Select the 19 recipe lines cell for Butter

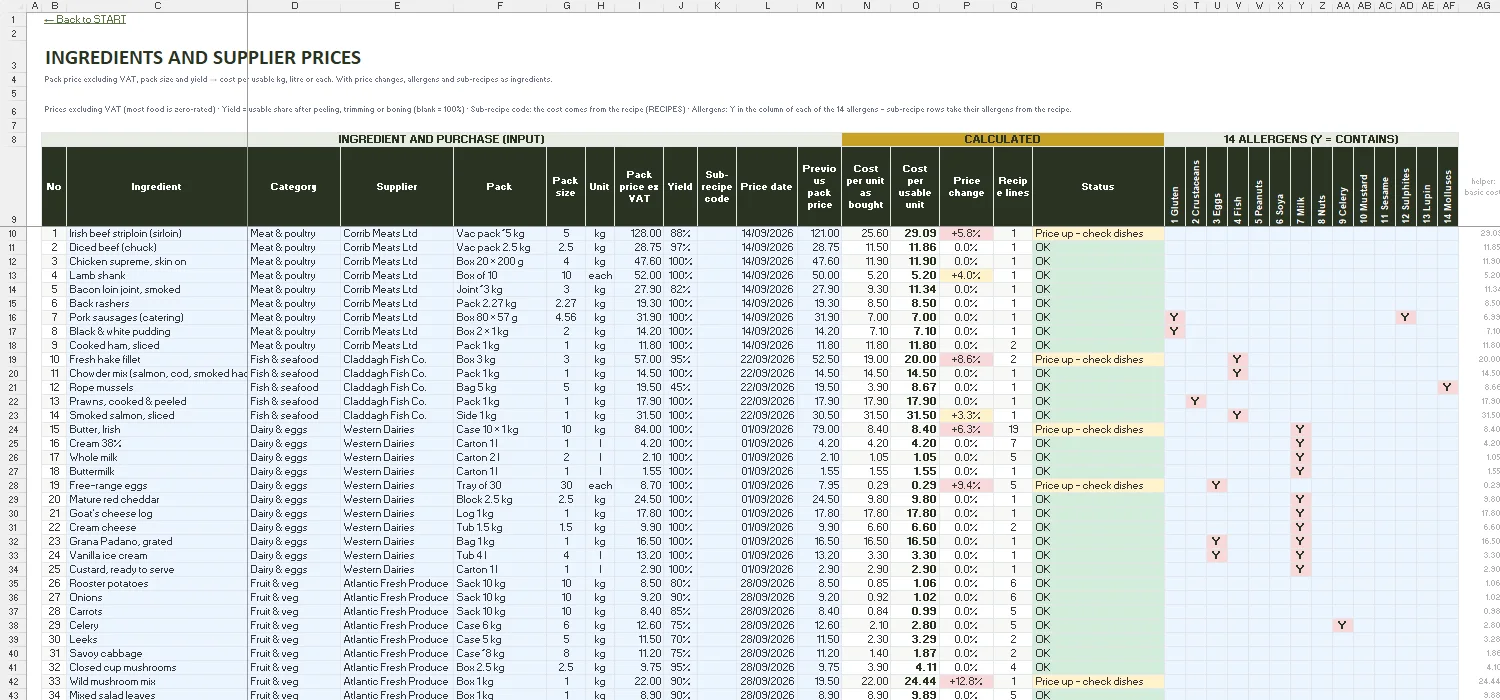pyautogui.click(x=1012, y=429)
